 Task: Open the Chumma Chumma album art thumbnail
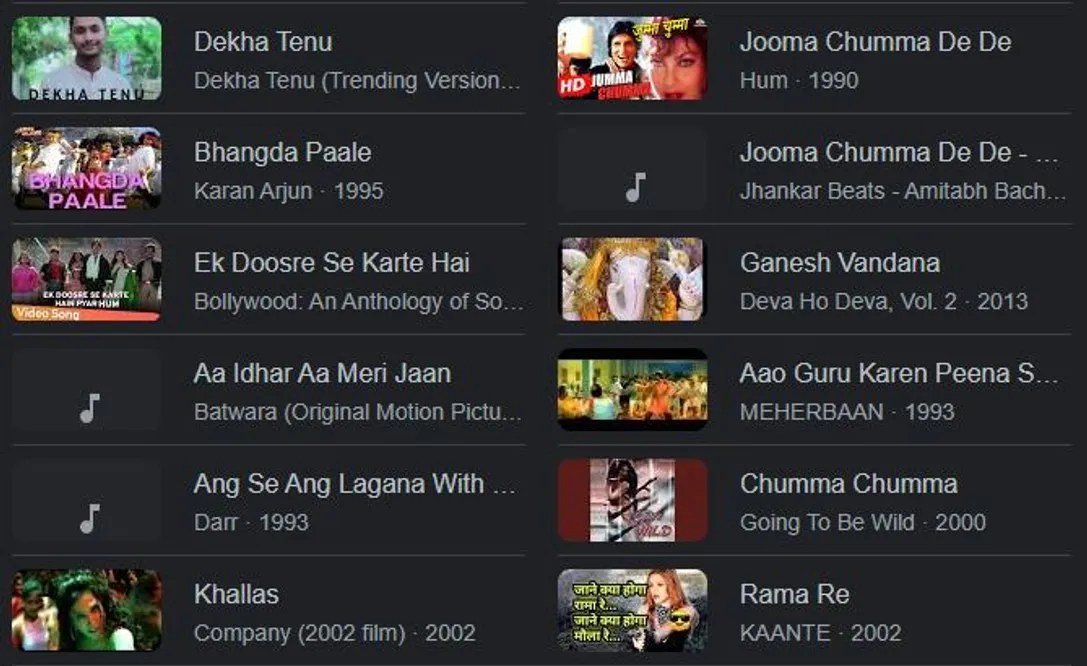pos(632,500)
